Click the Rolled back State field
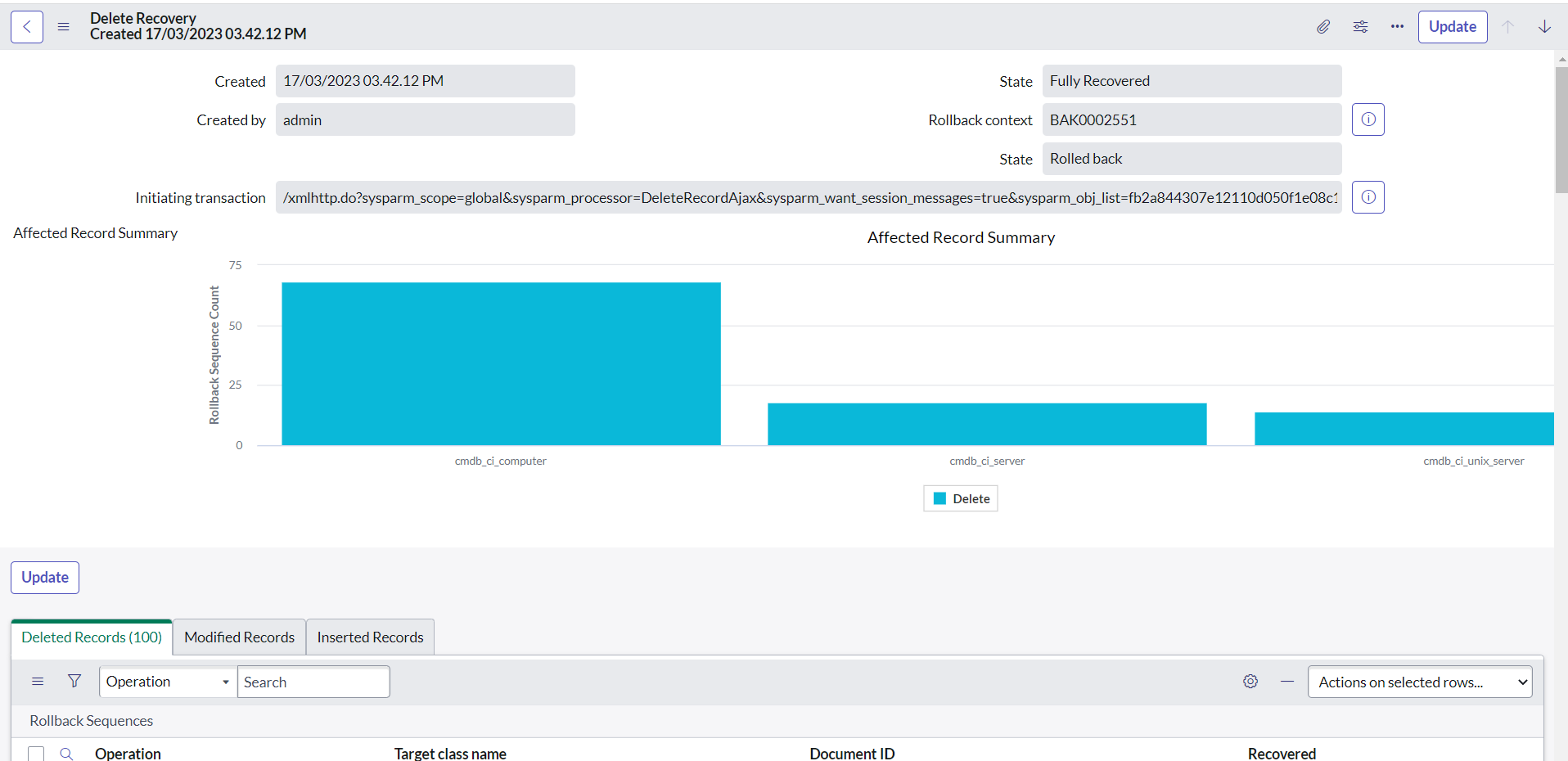The width and height of the screenshot is (1568, 761). [1192, 159]
